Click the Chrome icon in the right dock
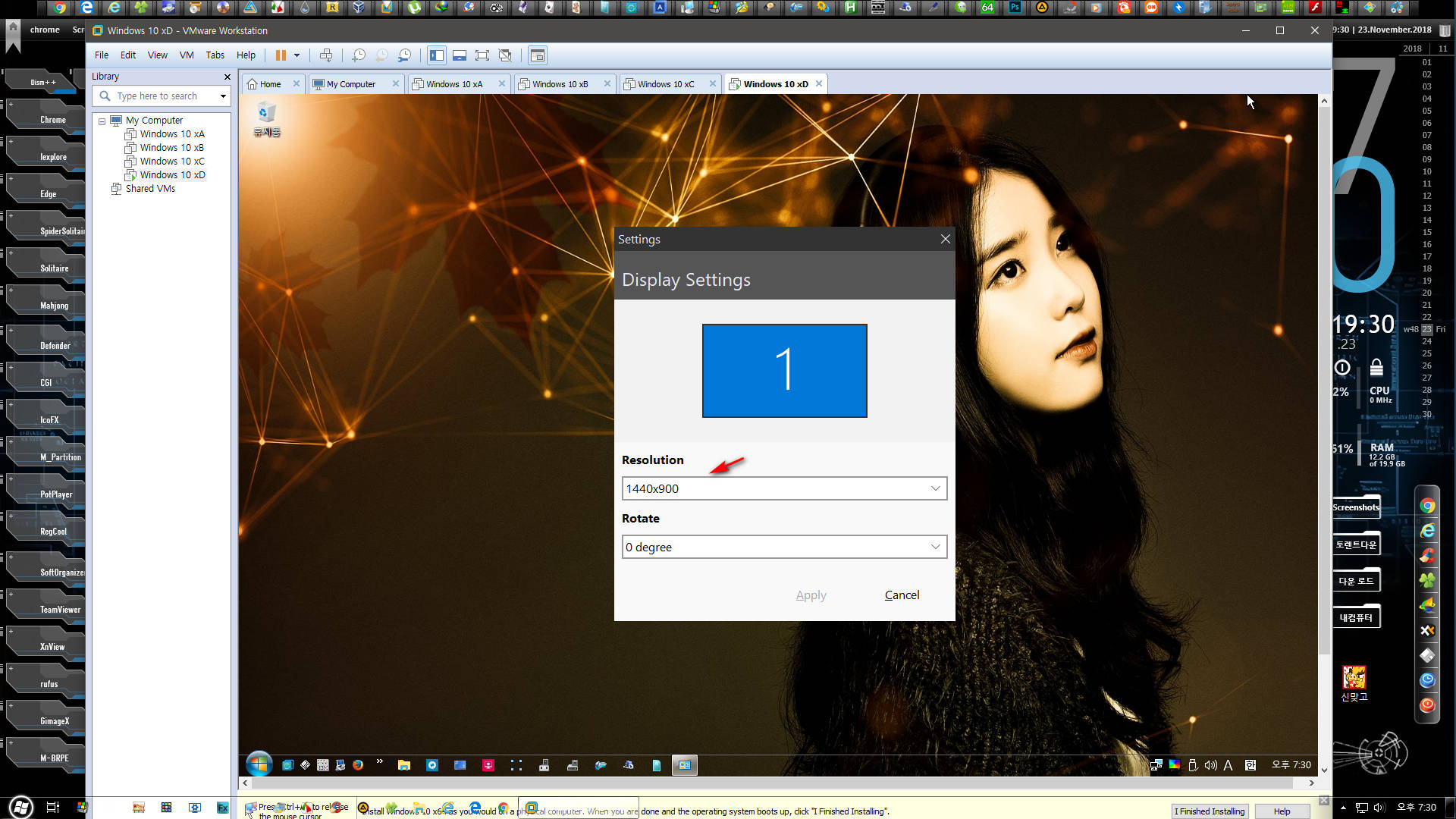 tap(1427, 506)
